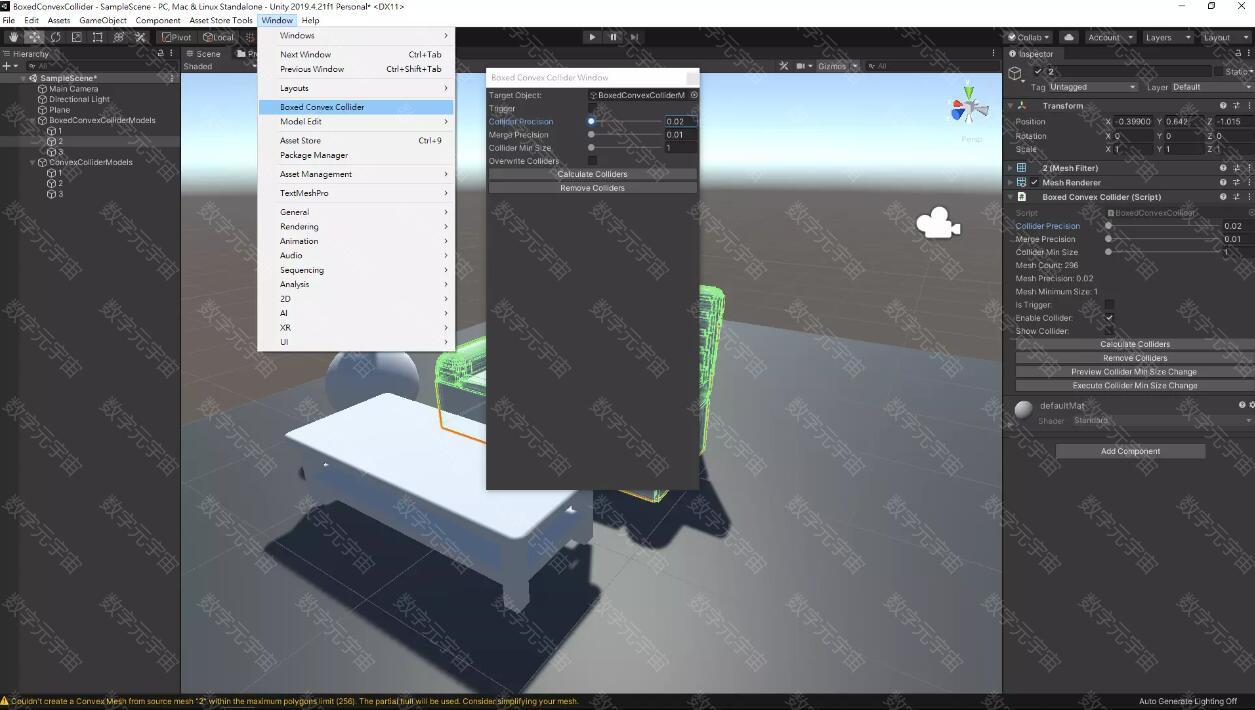
Task: Open the Gizmos dropdown arrow
Action: [854, 66]
